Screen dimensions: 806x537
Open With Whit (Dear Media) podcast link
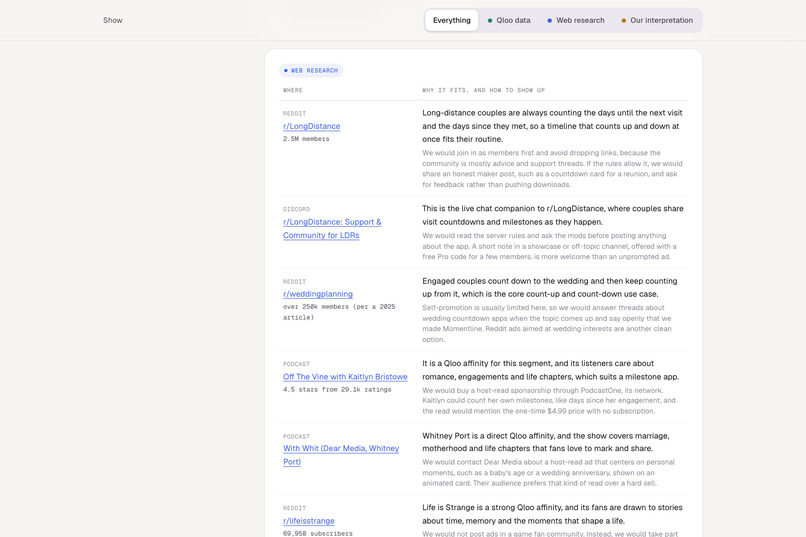(x=341, y=455)
